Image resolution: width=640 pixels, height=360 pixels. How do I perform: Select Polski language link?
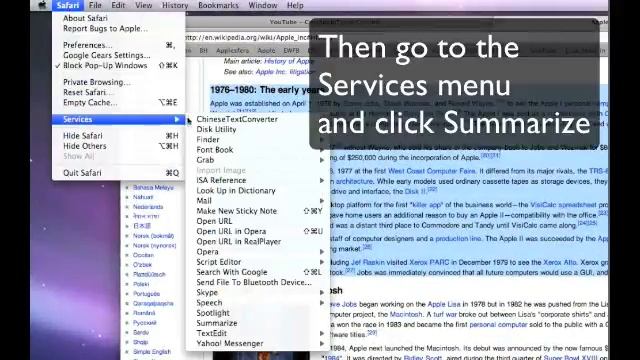(141, 284)
